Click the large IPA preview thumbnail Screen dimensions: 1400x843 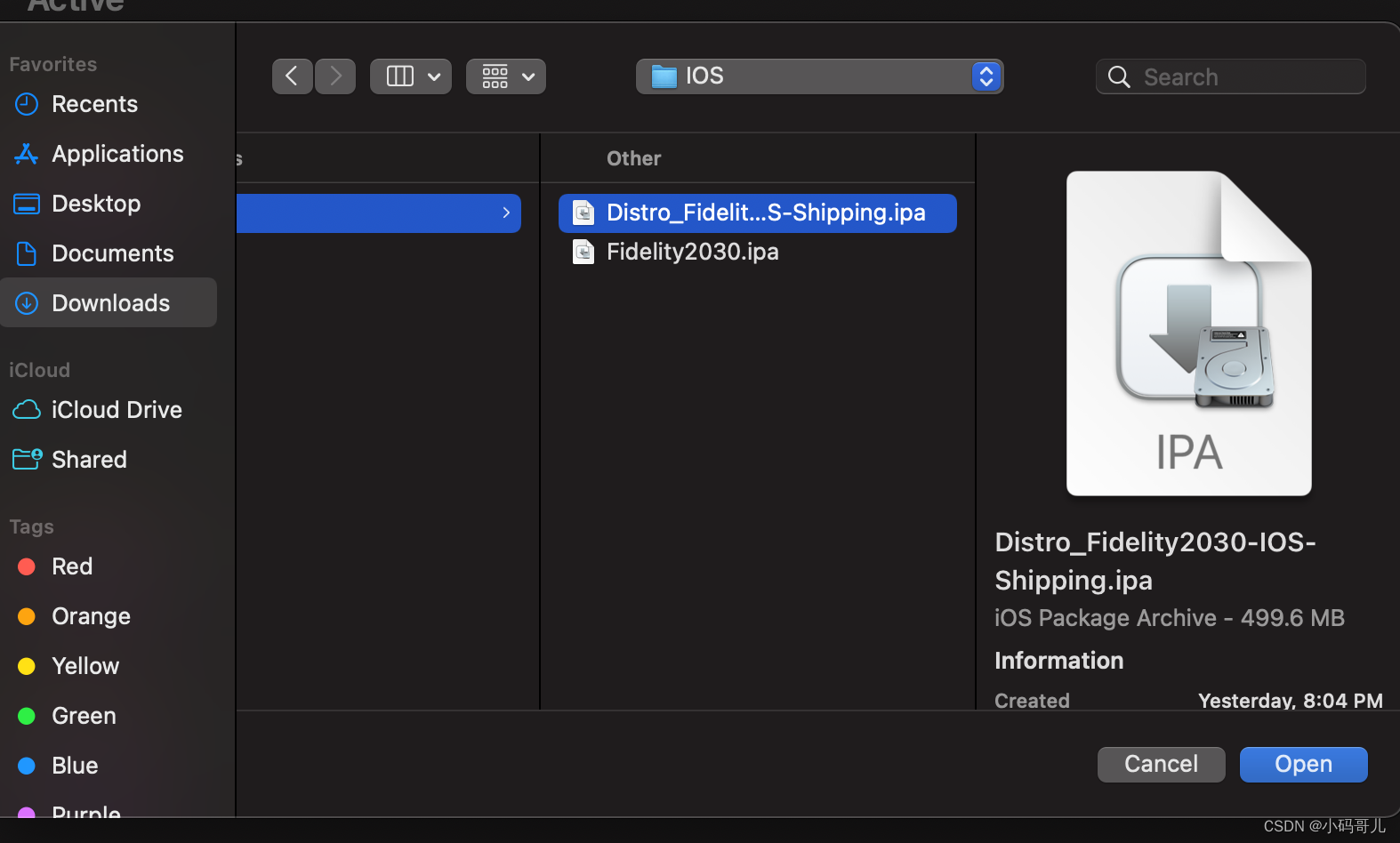pyautogui.click(x=1188, y=333)
